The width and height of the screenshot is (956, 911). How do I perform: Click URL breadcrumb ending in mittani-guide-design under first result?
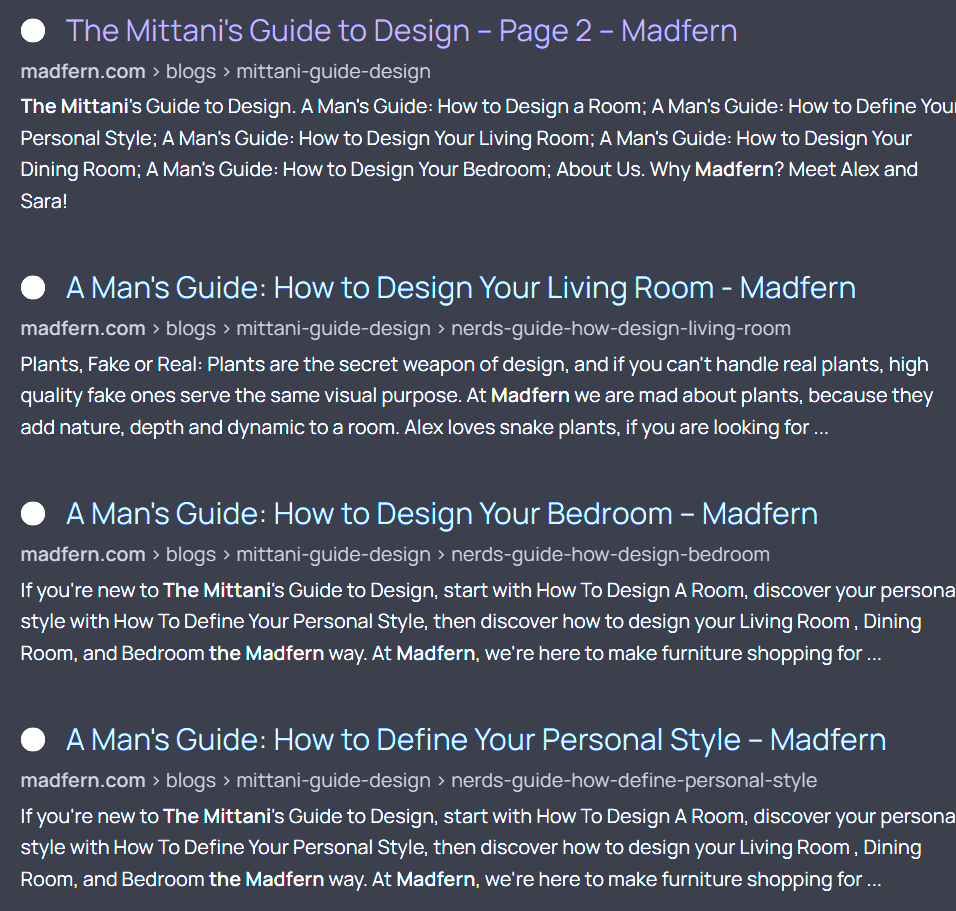(226, 71)
